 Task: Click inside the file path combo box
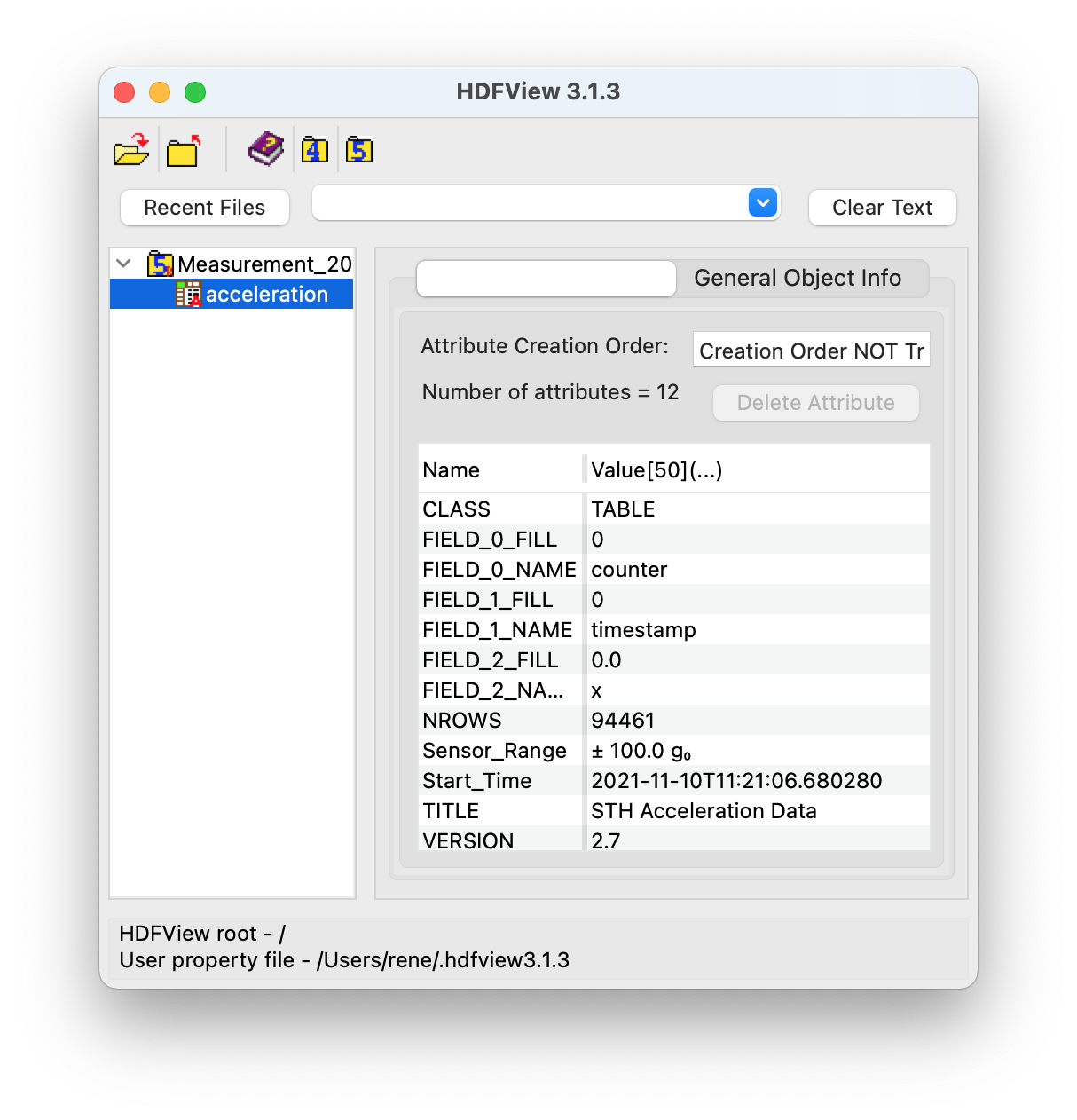(x=532, y=202)
